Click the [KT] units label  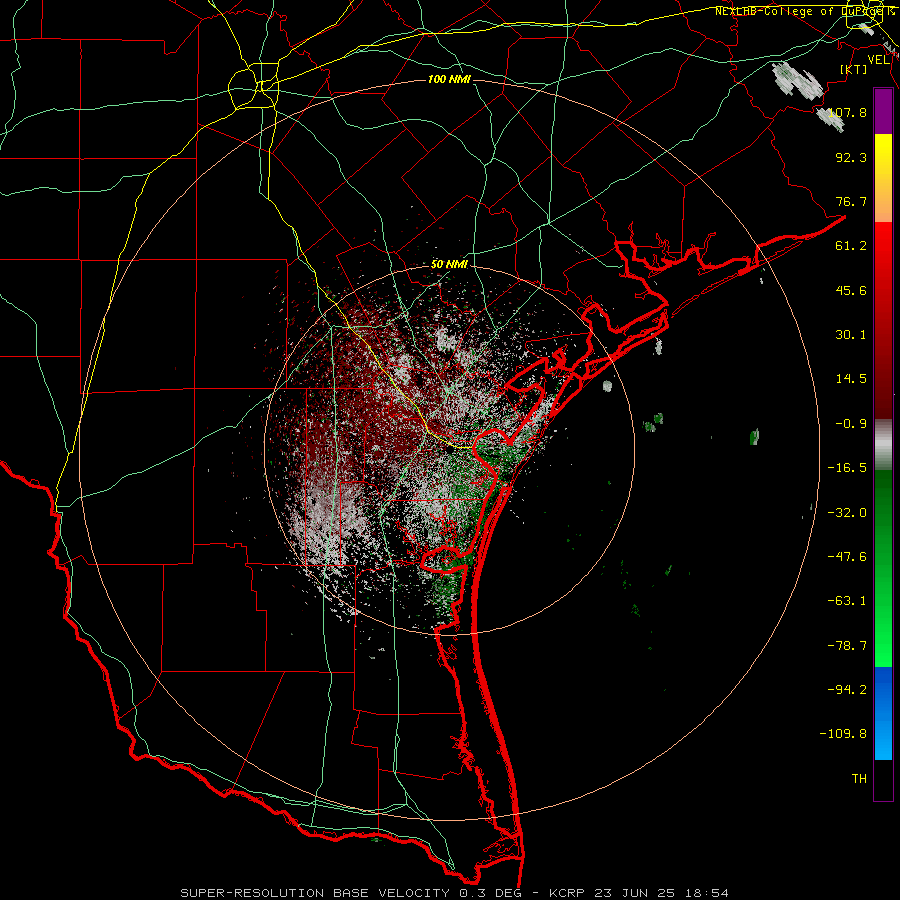coord(854,69)
